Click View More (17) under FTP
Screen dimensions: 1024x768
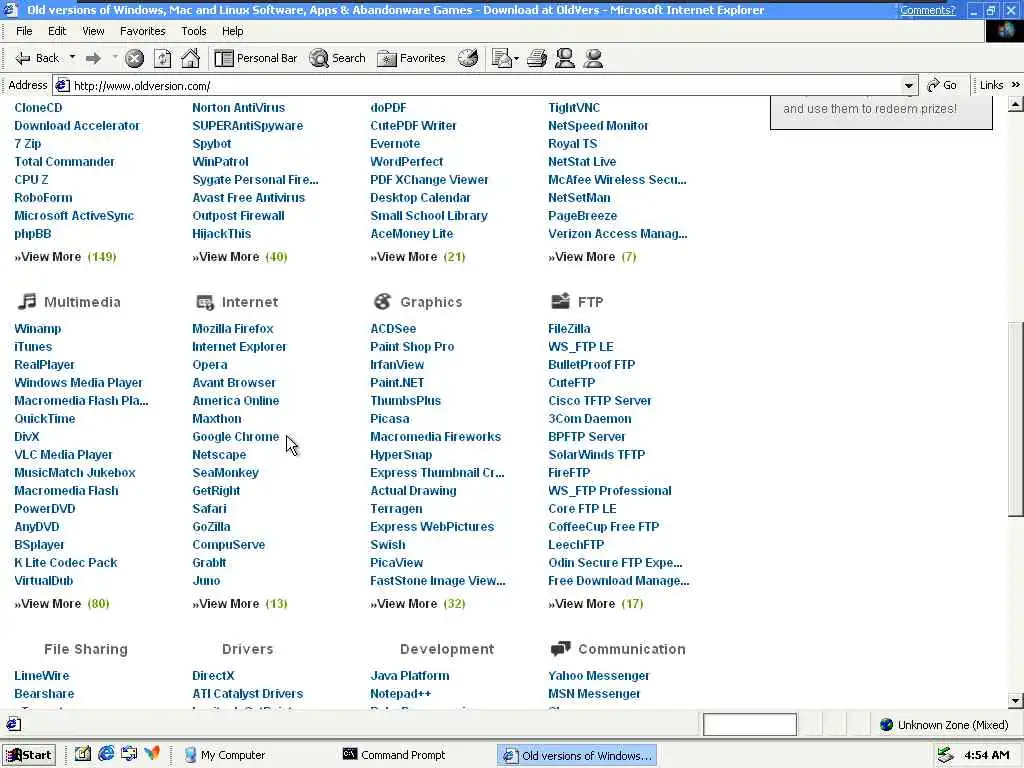(x=596, y=603)
